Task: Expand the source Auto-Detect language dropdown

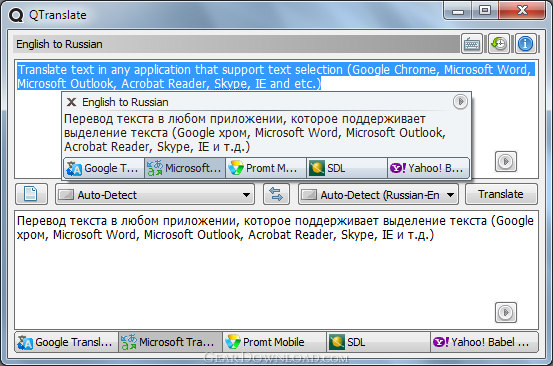Action: [x=155, y=194]
